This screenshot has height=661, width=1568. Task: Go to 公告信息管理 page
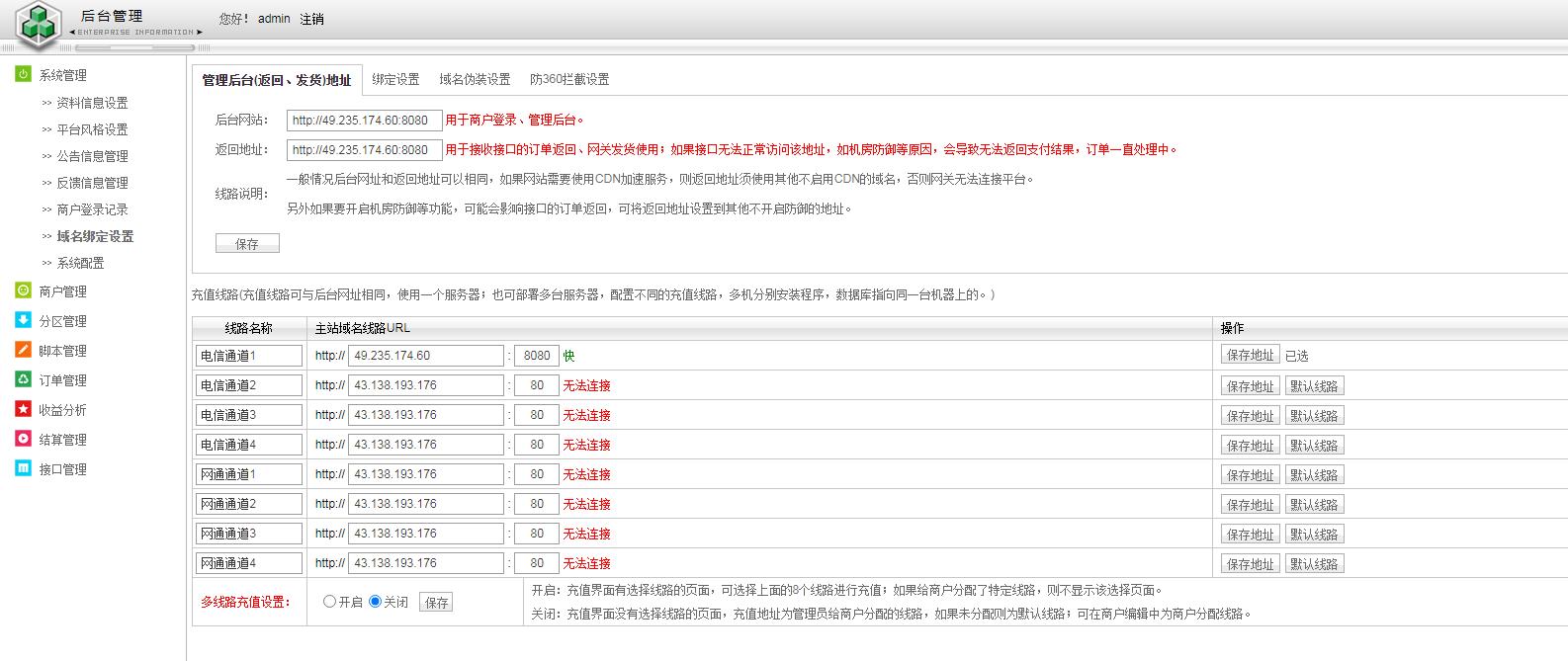pyautogui.click(x=92, y=156)
